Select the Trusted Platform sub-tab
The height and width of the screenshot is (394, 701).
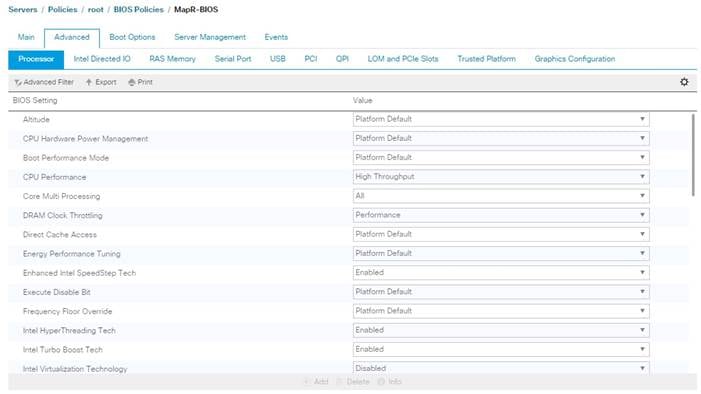coord(486,59)
